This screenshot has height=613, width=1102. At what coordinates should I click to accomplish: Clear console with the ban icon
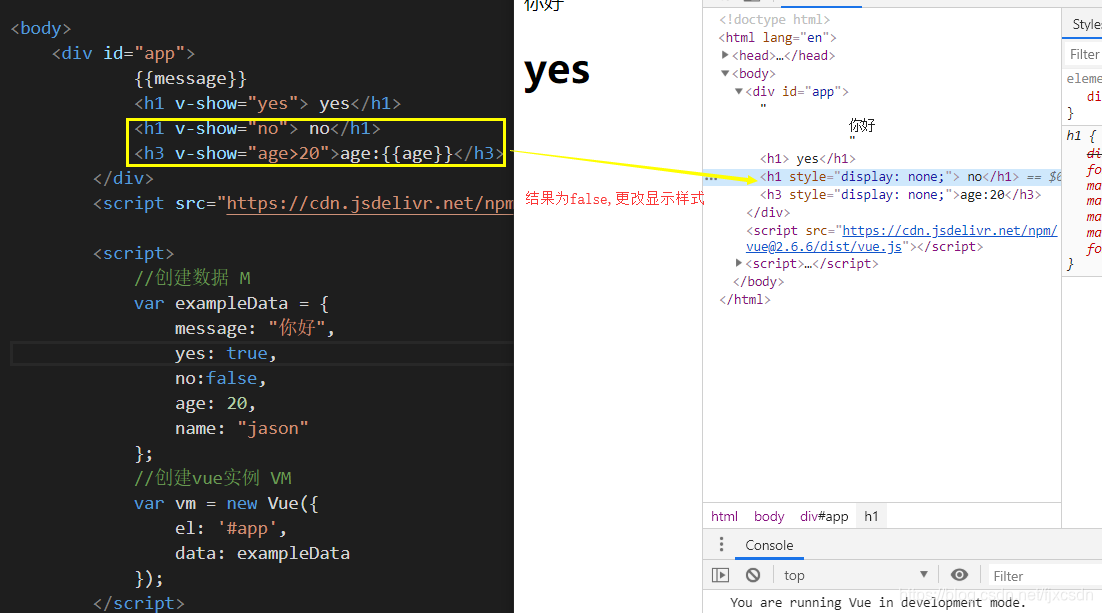tap(753, 575)
